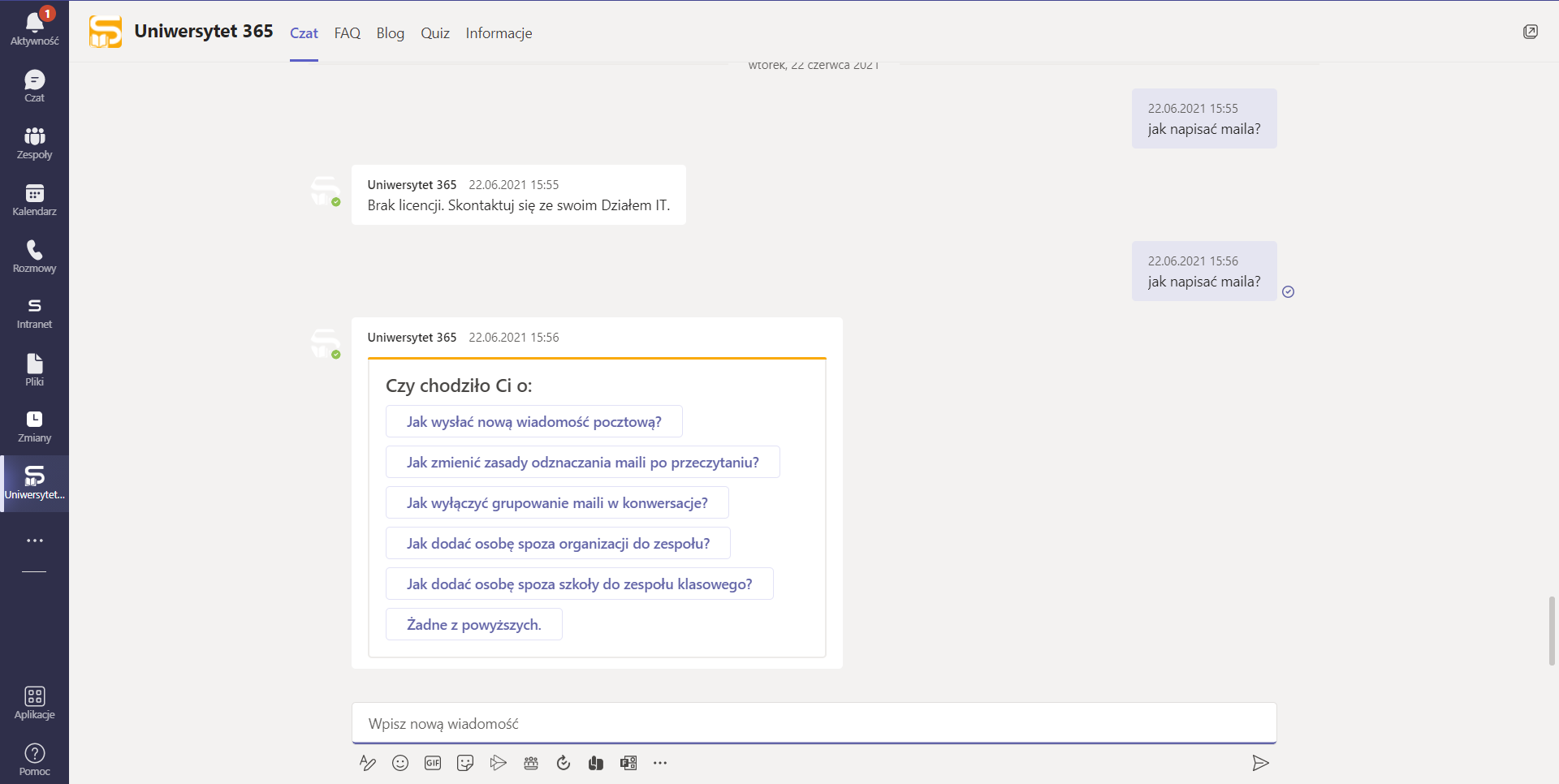Viewport: 1559px width, 784px height.
Task: Click the sent message timestamped 22.06.2021 15:55
Action: [x=1204, y=118]
